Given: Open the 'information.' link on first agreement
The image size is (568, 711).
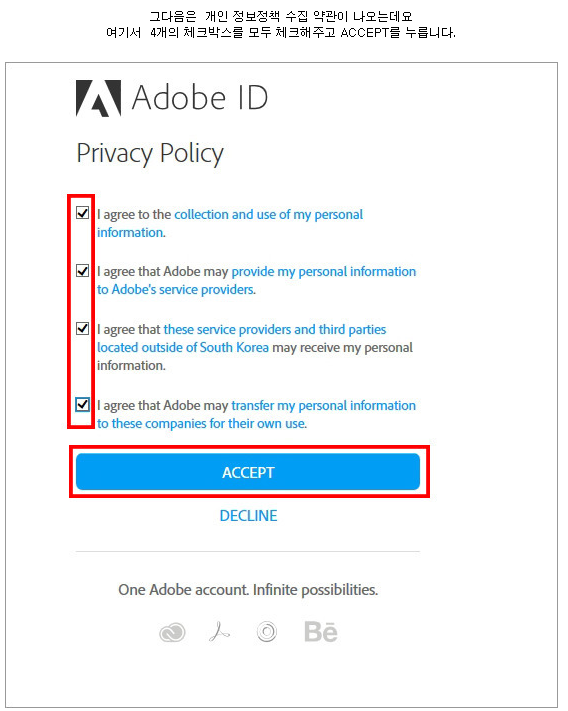Looking at the screenshot, I should point(131,233).
